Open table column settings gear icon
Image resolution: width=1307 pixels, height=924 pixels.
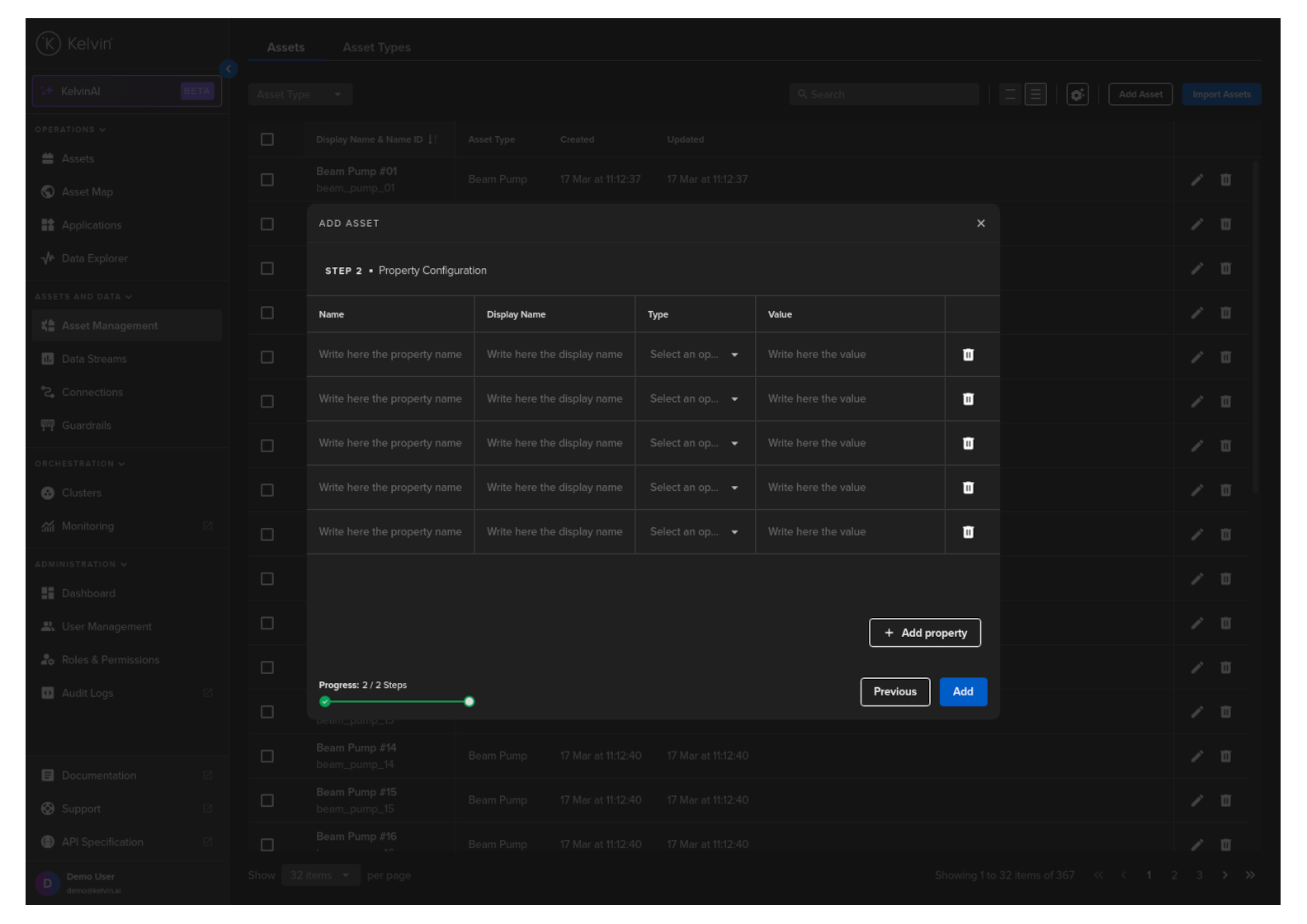point(1077,95)
